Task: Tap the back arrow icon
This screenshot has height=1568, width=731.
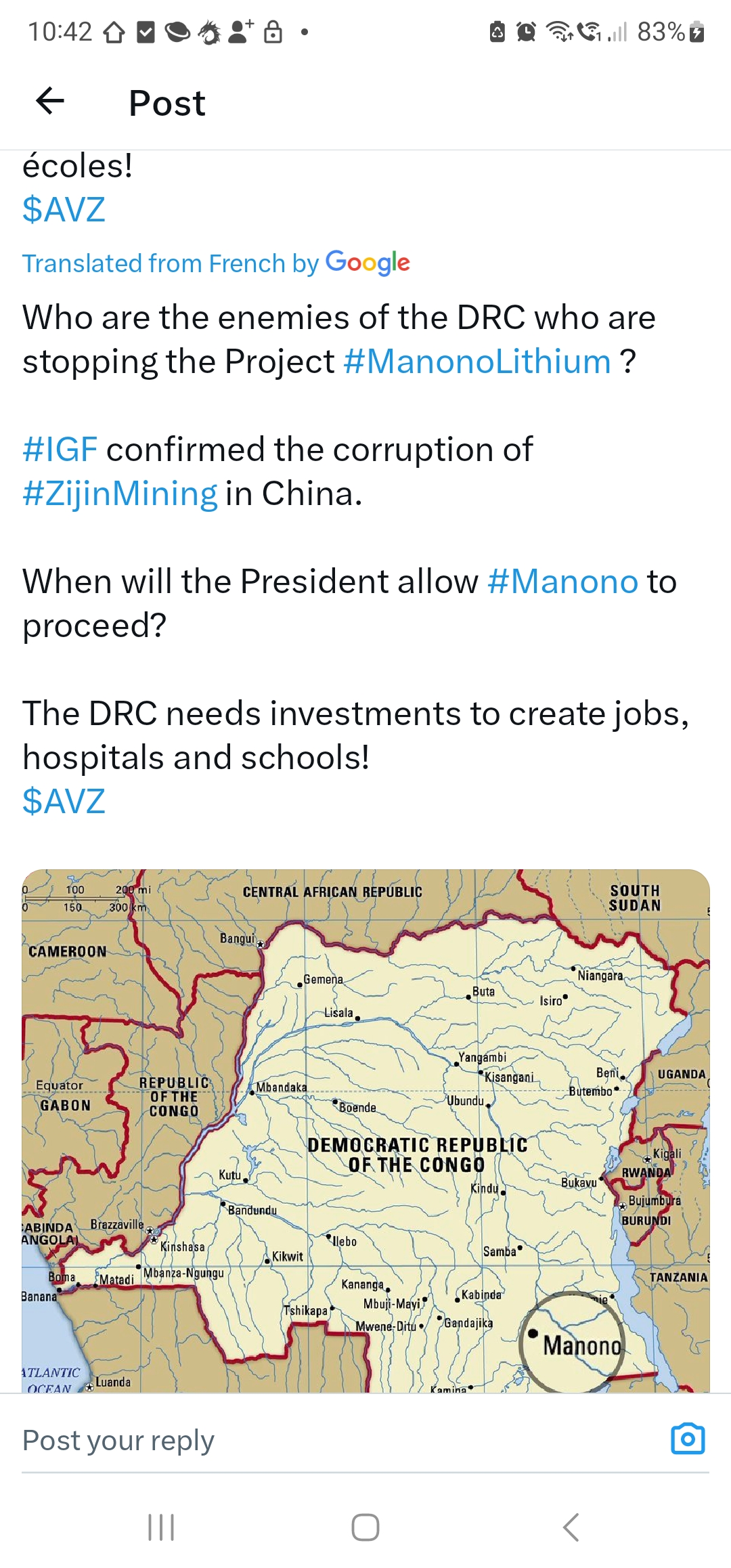Action: (x=50, y=102)
